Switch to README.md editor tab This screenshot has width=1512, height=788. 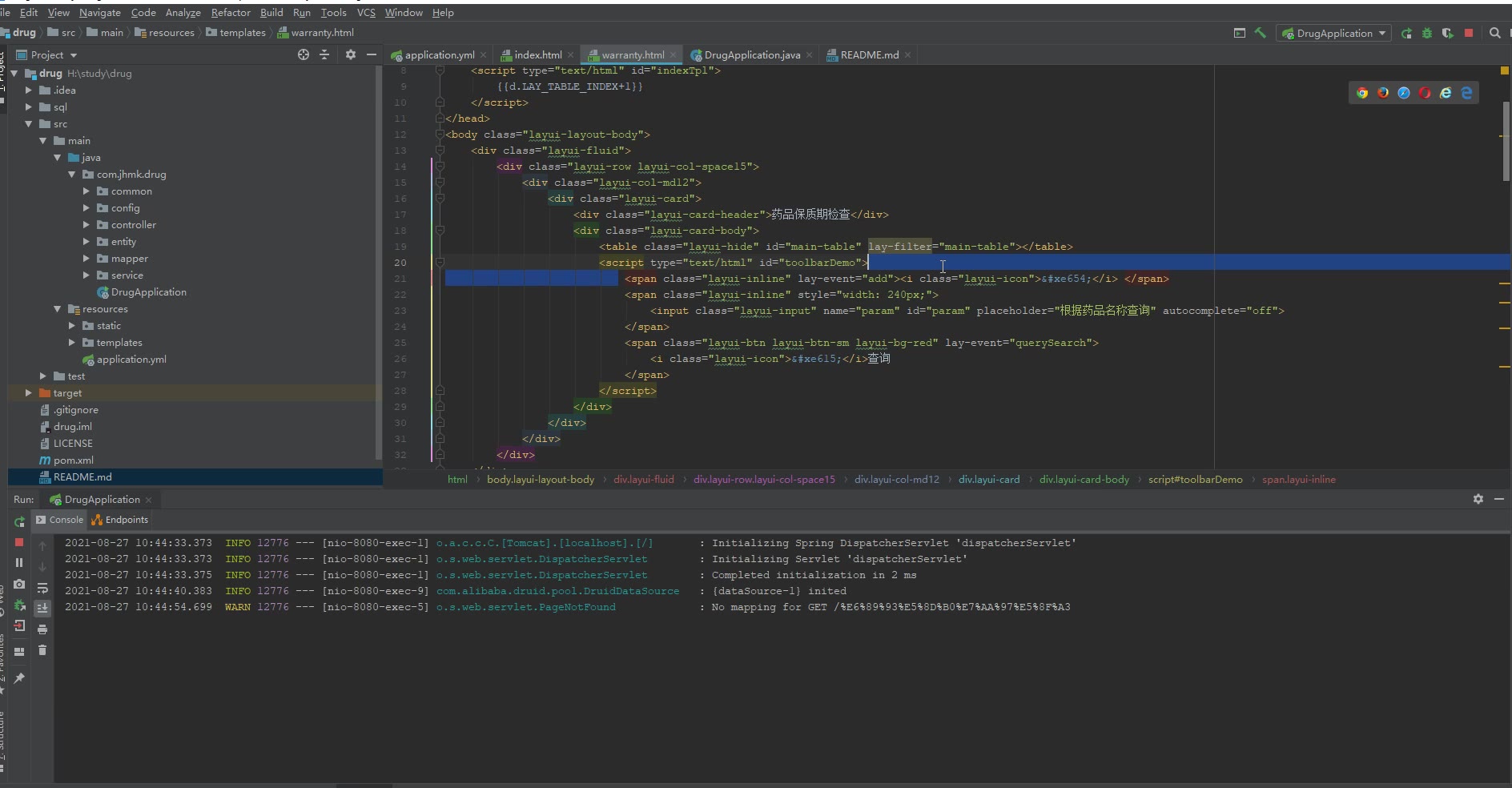click(x=870, y=54)
